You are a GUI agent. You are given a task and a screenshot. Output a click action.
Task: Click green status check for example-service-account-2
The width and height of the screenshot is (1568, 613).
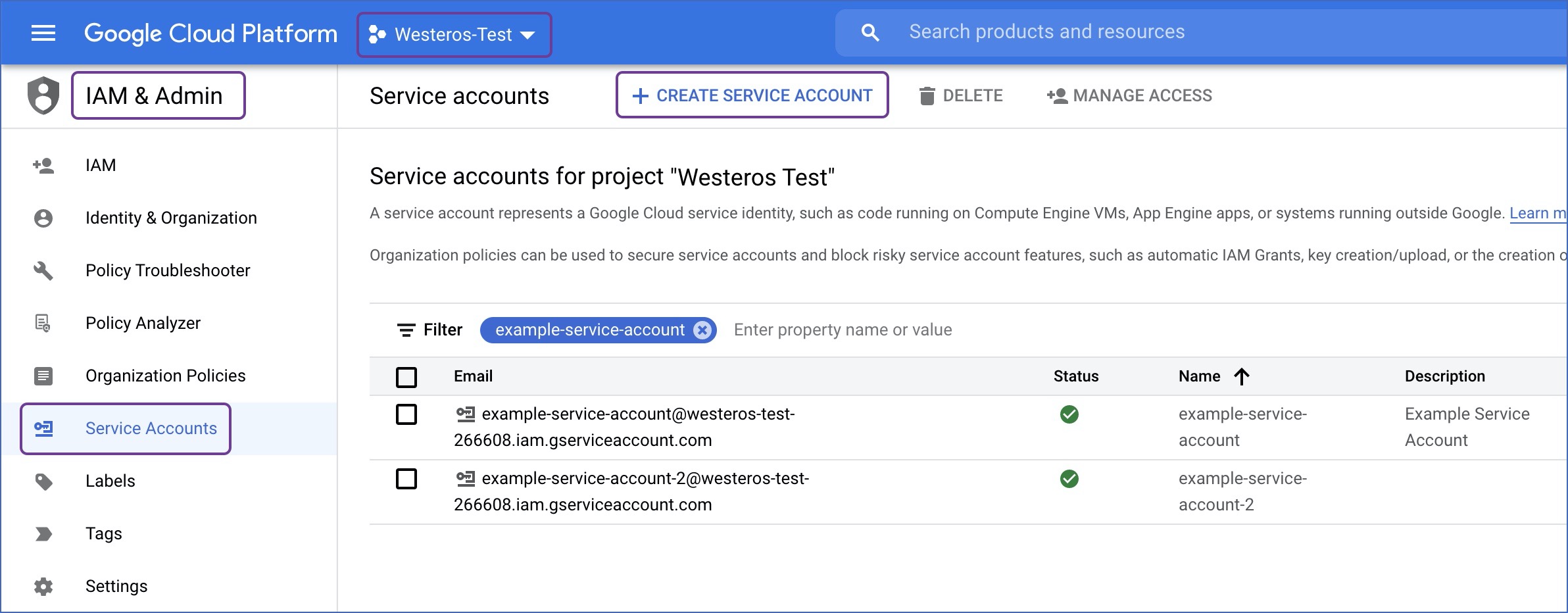(1069, 479)
